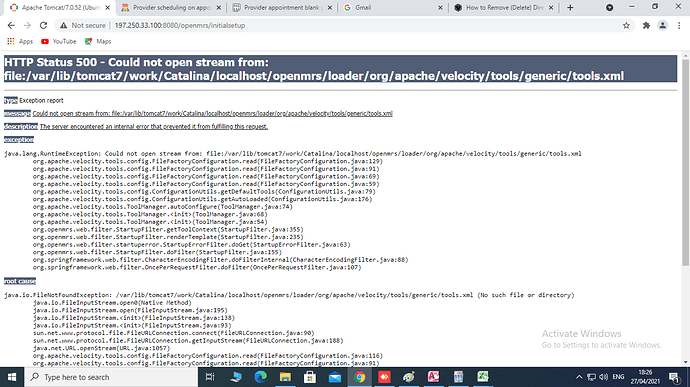Open Microsoft Edge from the taskbar
The height and width of the screenshot is (387, 690).
[x=261, y=377]
